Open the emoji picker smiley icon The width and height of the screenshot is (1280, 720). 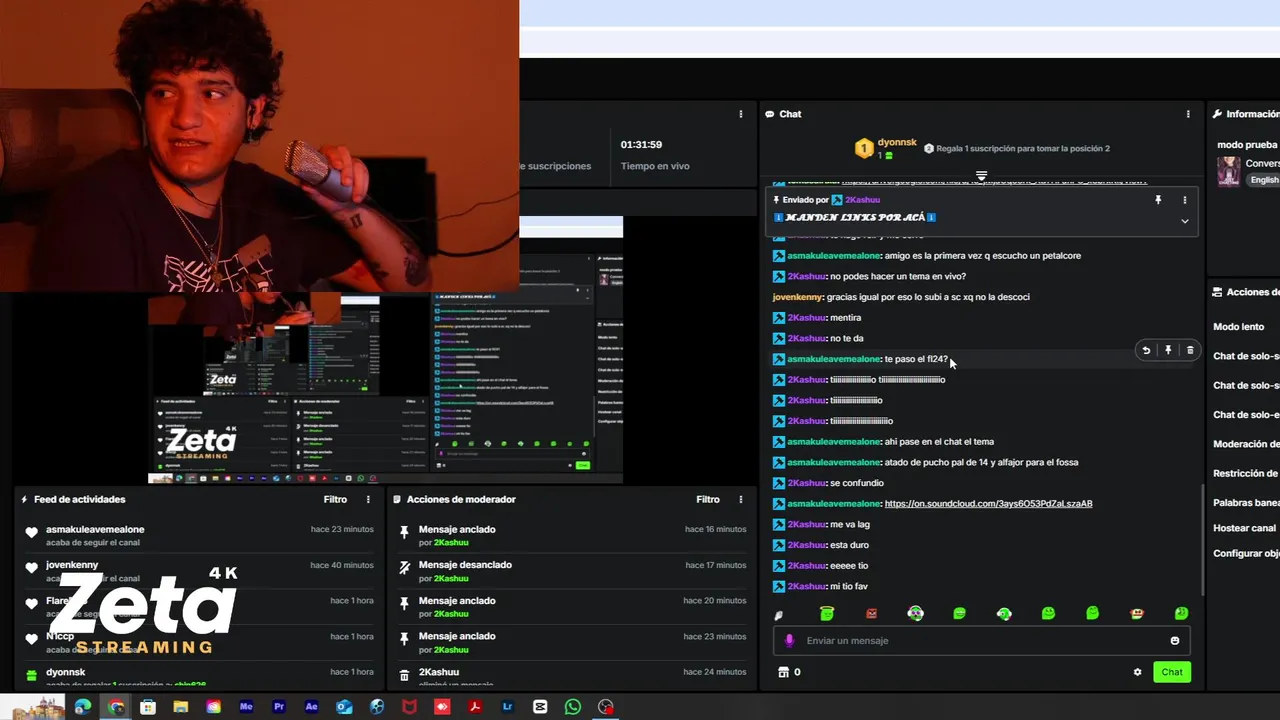tap(1175, 640)
